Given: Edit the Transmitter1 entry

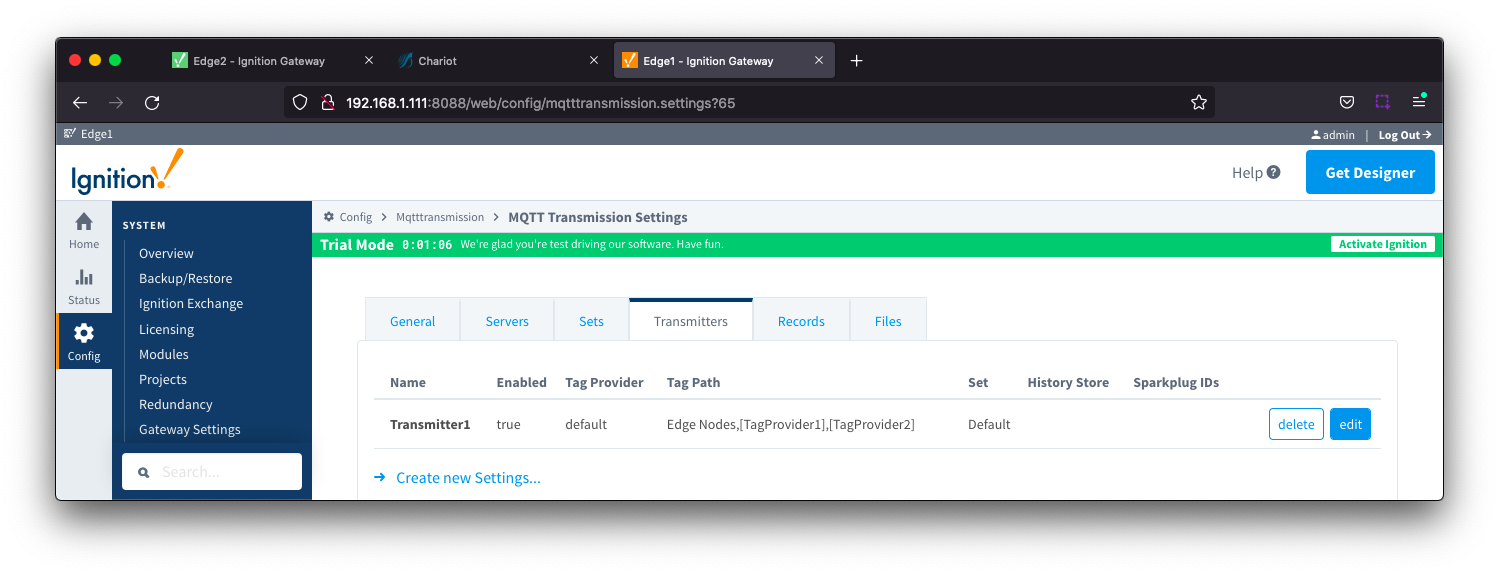Looking at the screenshot, I should tap(1350, 424).
